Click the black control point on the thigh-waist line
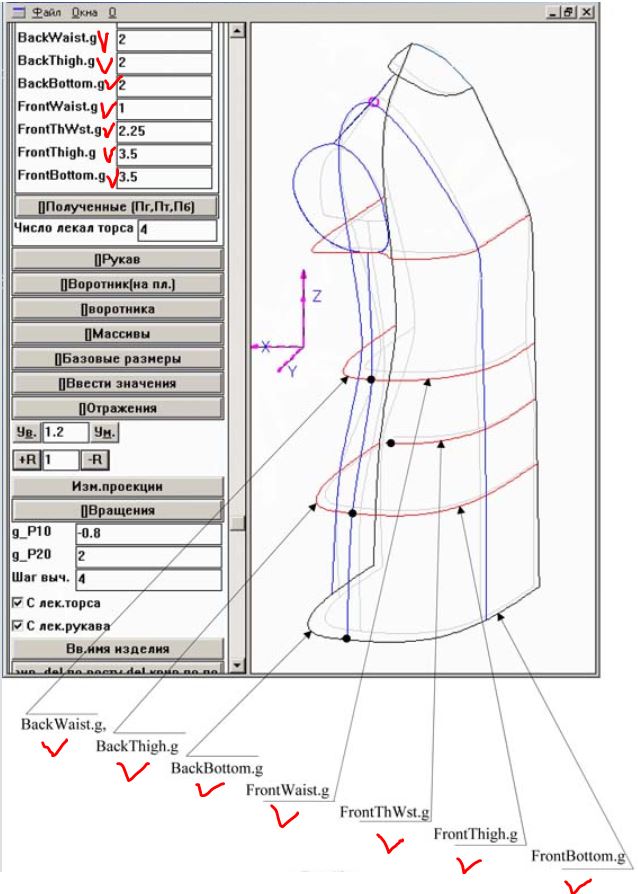Image resolution: width=638 pixels, height=894 pixels. pyautogui.click(x=391, y=443)
